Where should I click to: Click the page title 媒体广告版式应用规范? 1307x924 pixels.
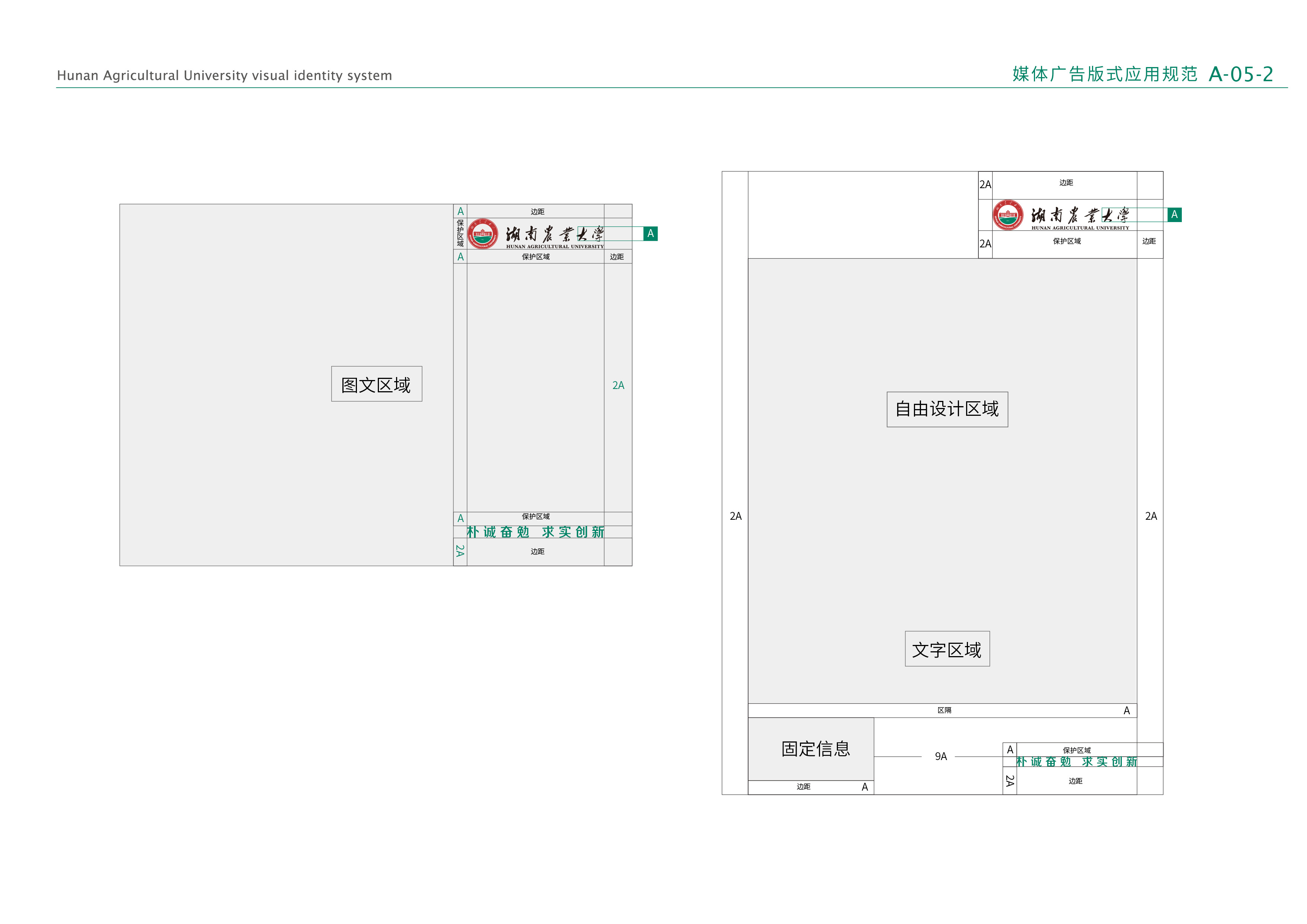coord(1104,74)
